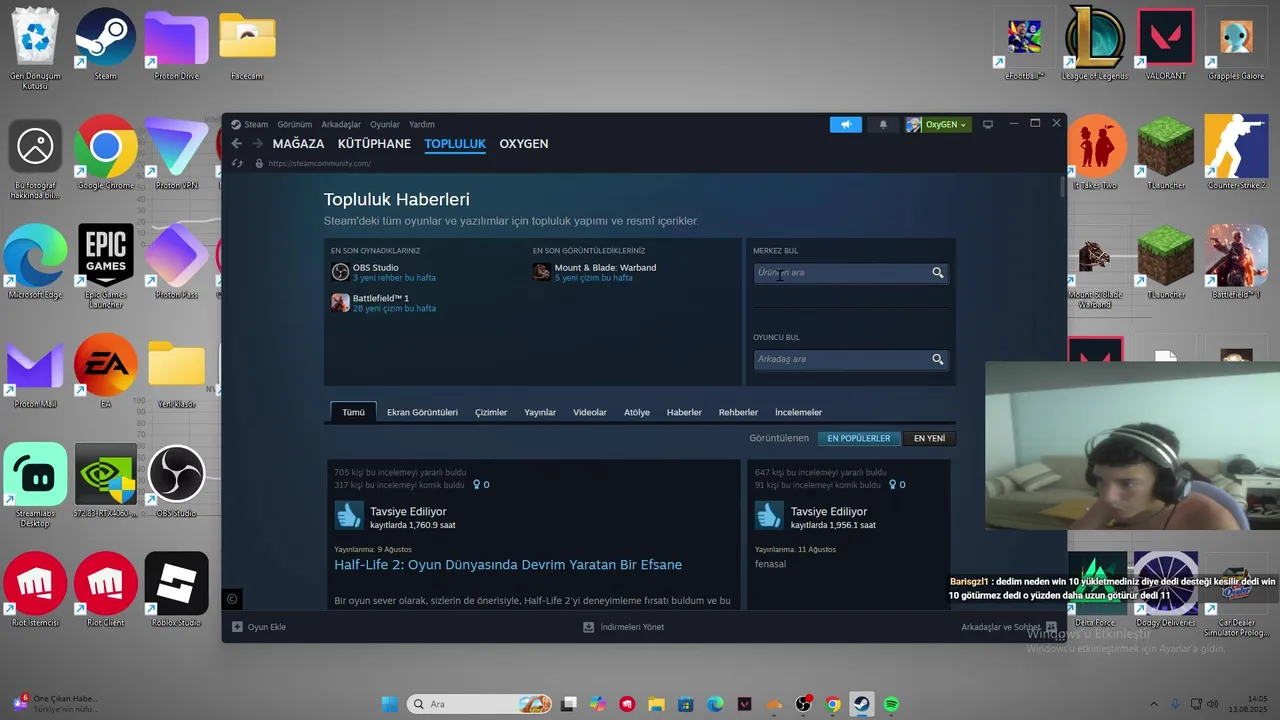Switch to the Yayınlar tab
The image size is (1280, 720).
tap(540, 412)
